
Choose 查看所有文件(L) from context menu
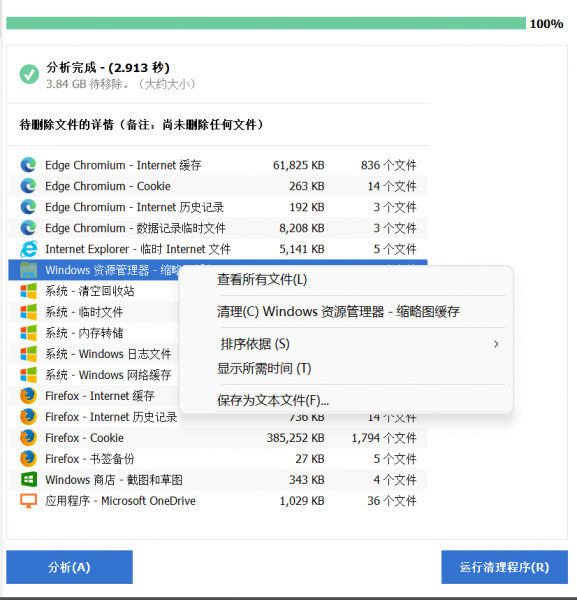tap(262, 279)
